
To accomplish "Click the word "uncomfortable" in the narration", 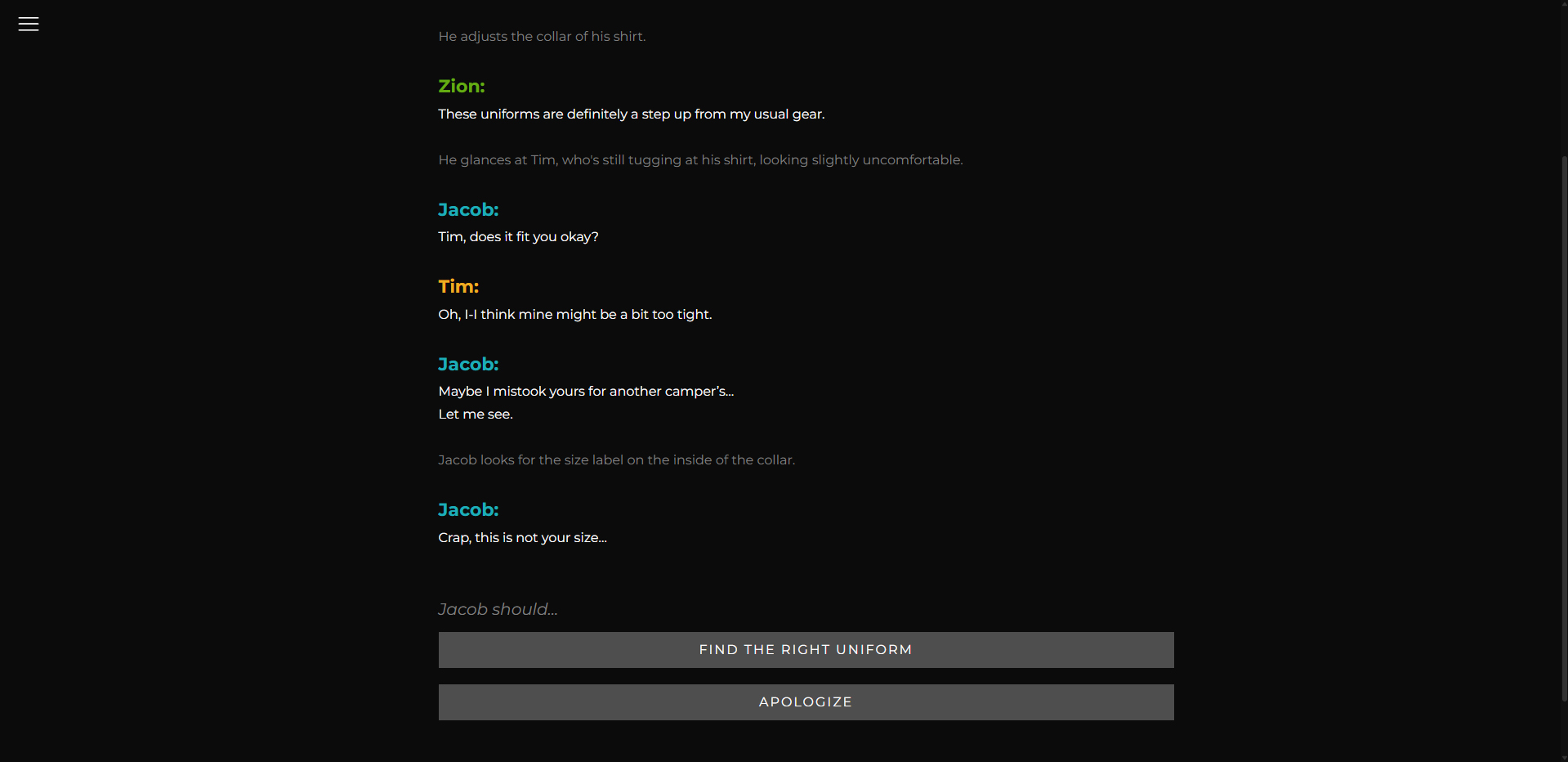I will tap(912, 160).
